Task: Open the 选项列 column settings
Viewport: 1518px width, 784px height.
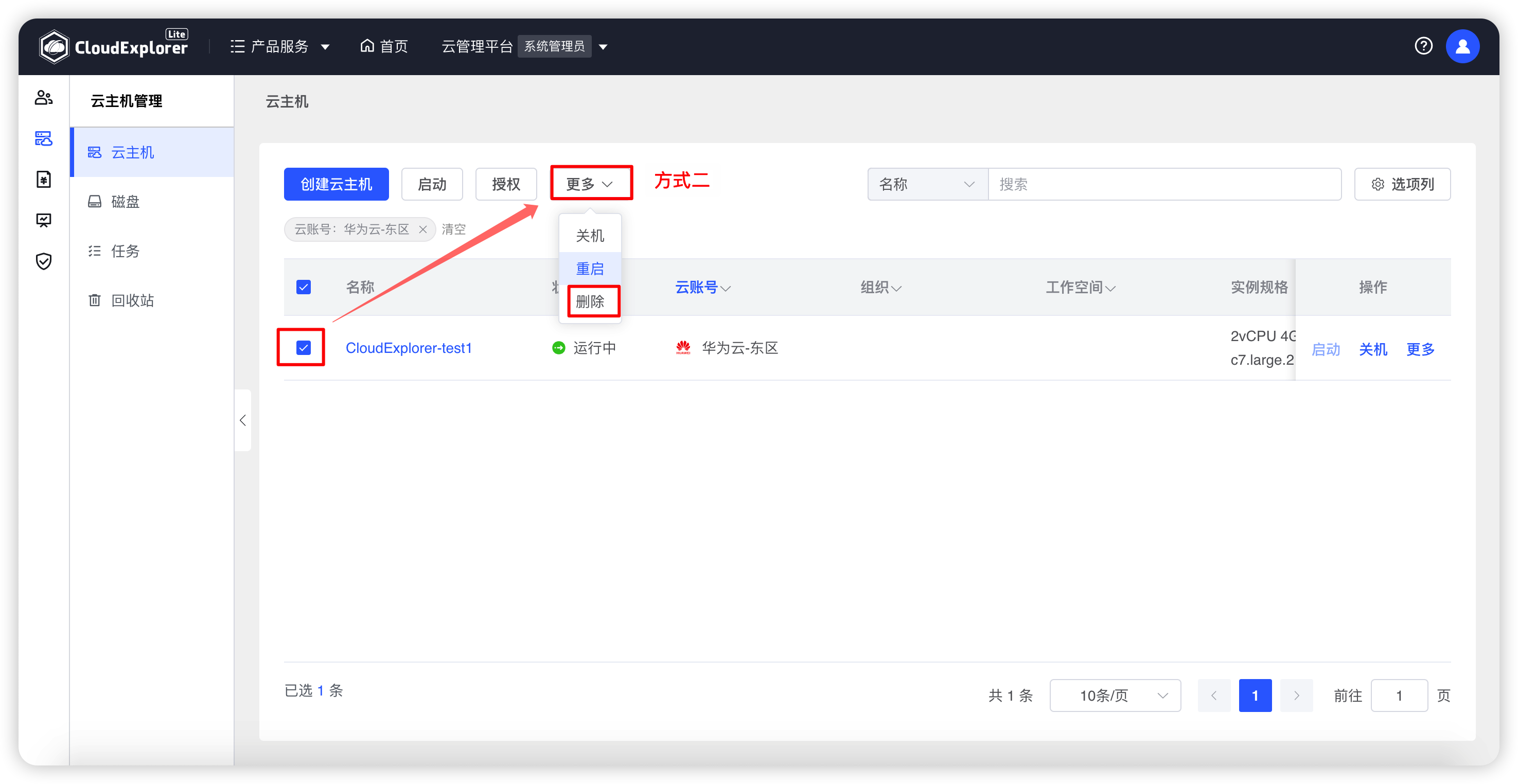Action: [1402, 184]
